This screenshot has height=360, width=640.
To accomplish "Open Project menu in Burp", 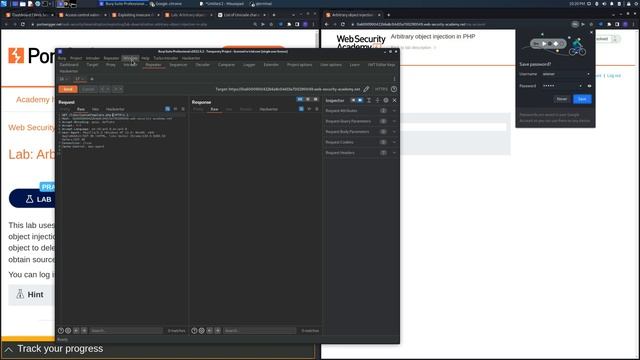I will pyautogui.click(x=76, y=58).
